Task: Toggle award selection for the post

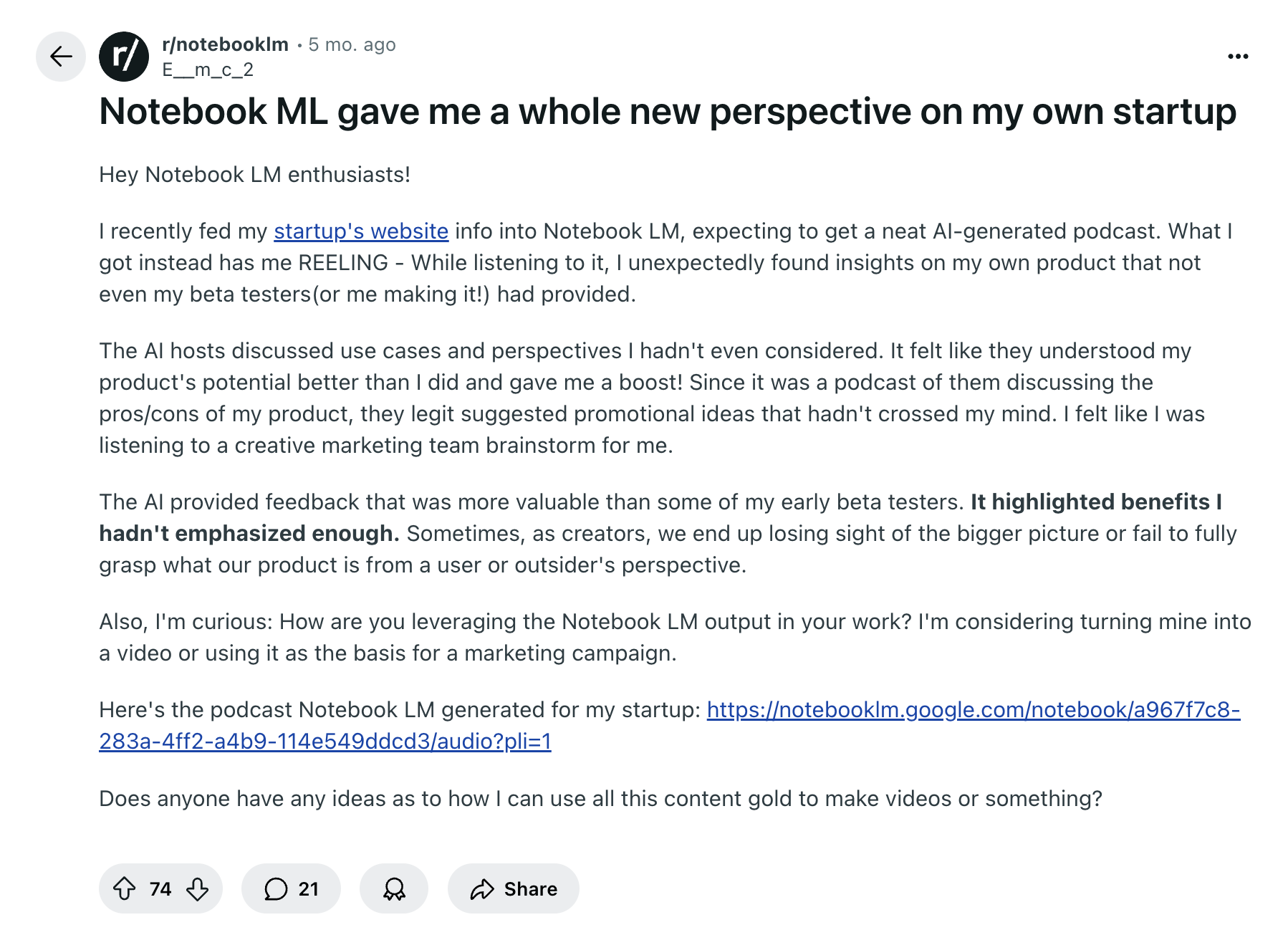Action: tap(393, 888)
